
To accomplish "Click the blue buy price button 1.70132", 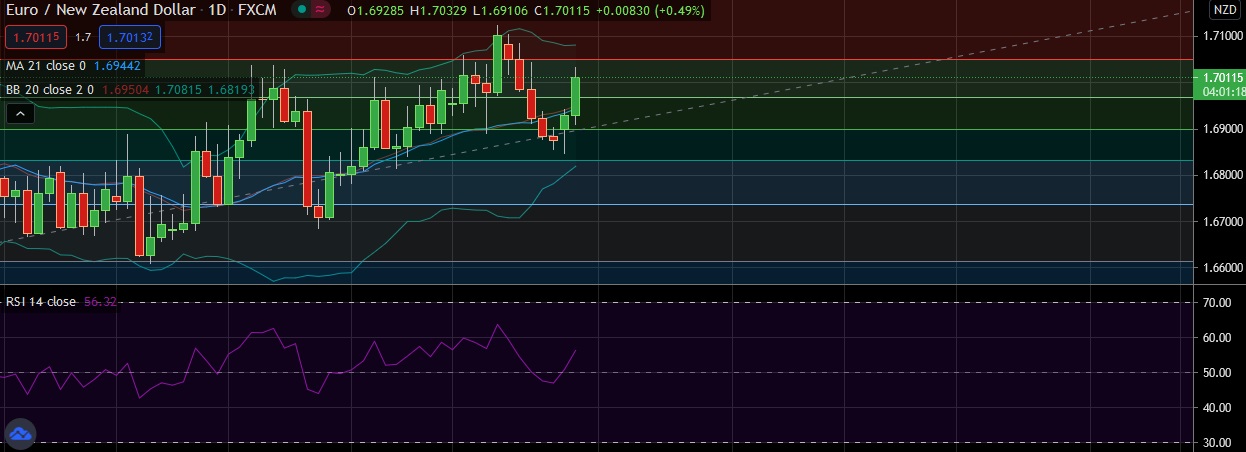I will point(131,38).
